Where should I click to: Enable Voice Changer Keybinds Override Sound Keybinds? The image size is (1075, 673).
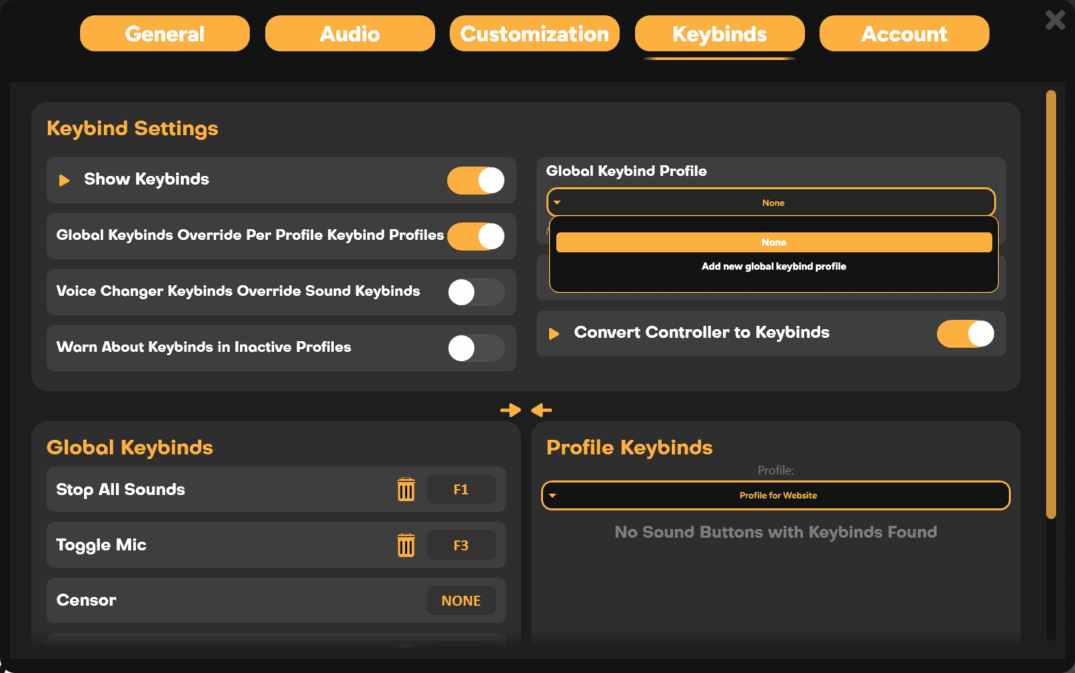[x=475, y=292]
